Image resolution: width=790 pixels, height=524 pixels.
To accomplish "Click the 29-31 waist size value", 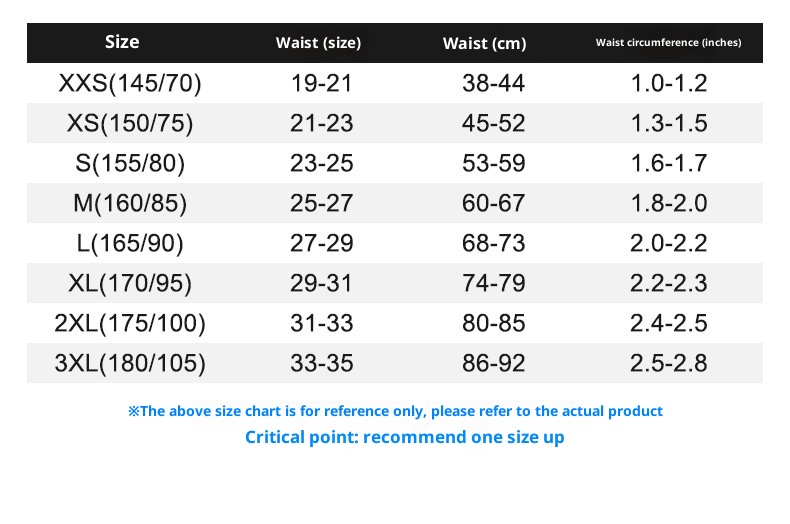I will pyautogui.click(x=321, y=283).
